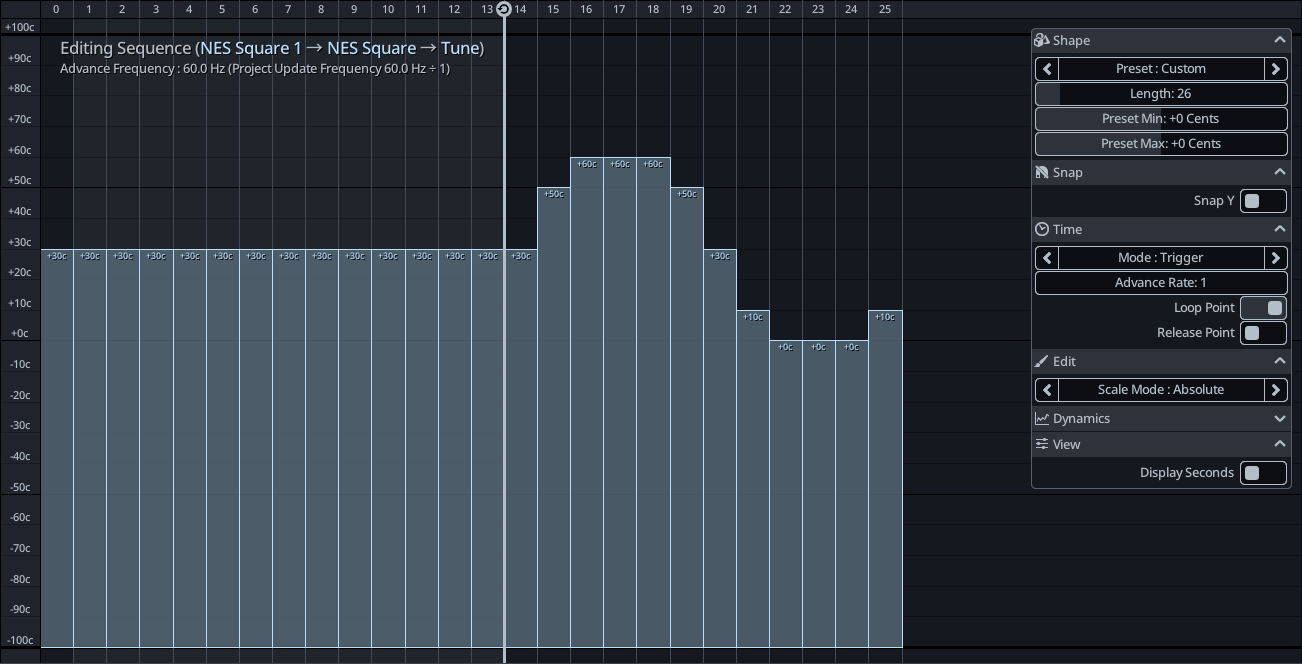Click the Shape section icon
Viewport: 1302px width, 664px height.
[1042, 40]
